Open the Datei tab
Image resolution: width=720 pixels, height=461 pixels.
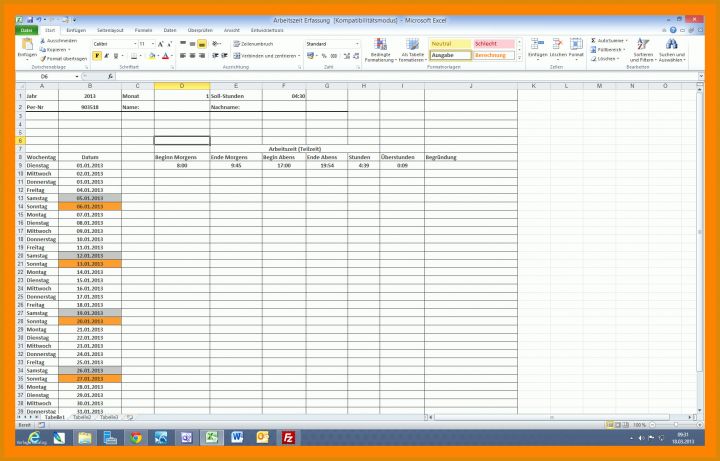(27, 30)
